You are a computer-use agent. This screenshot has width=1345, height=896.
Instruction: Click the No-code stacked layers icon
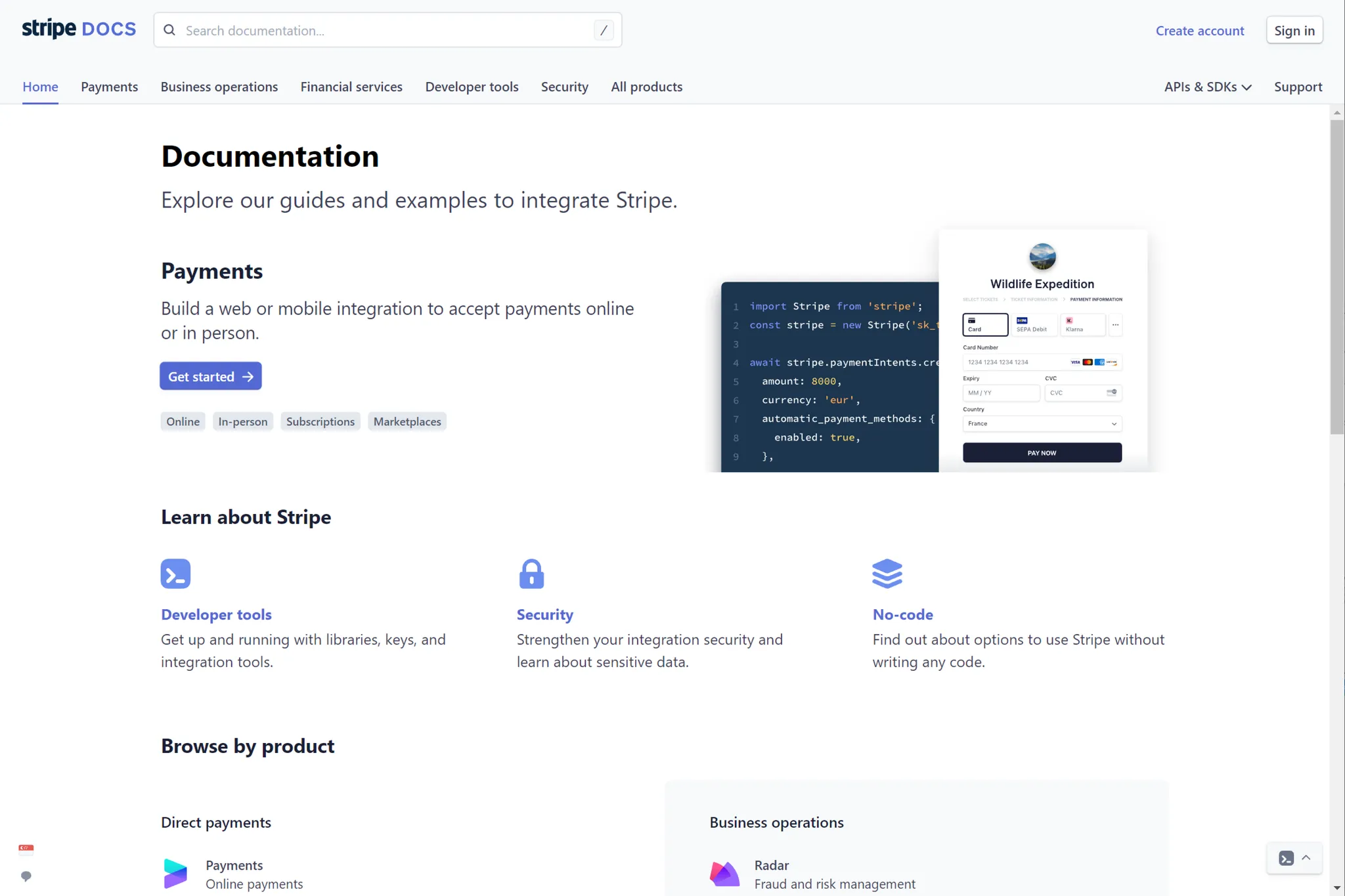[x=887, y=573]
